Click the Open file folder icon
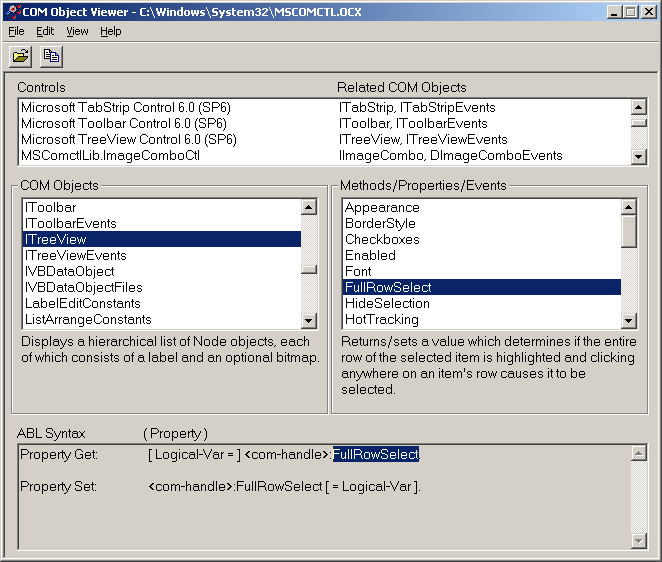This screenshot has height=562, width=662. pos(20,56)
